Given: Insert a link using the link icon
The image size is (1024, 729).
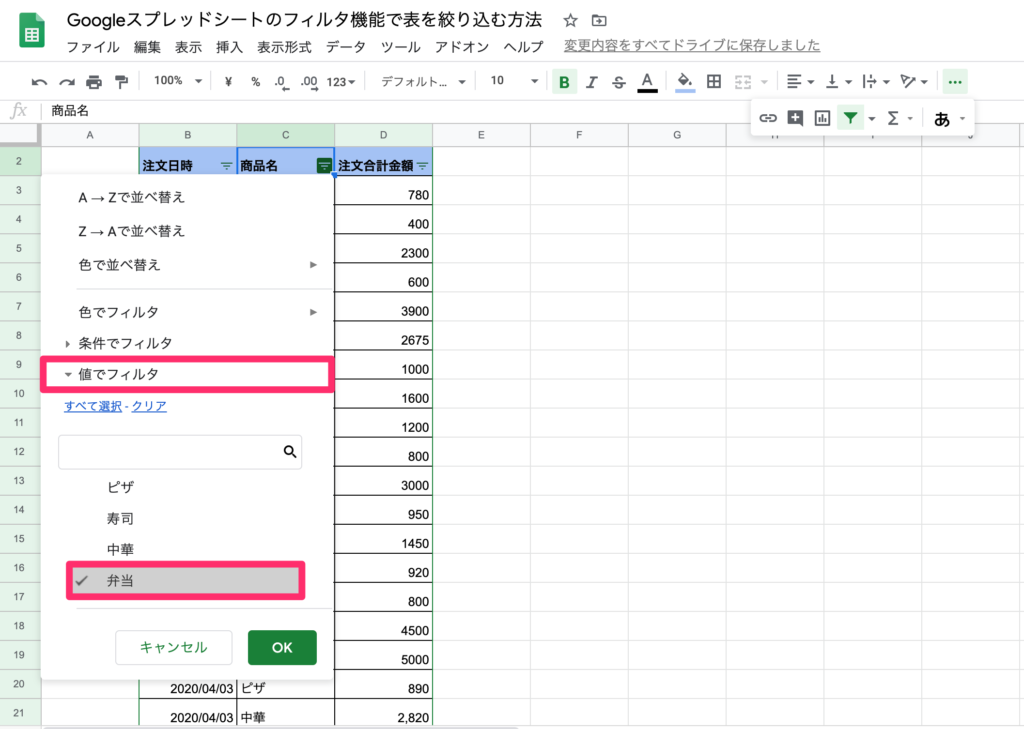Looking at the screenshot, I should (x=769, y=118).
